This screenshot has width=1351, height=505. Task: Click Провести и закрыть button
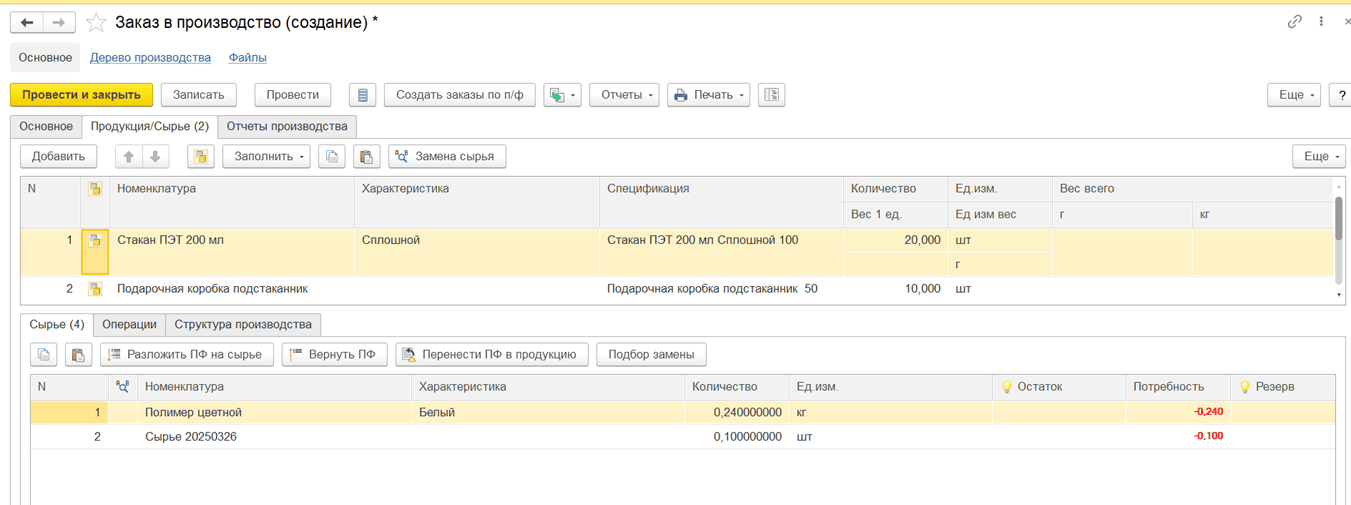tap(81, 95)
